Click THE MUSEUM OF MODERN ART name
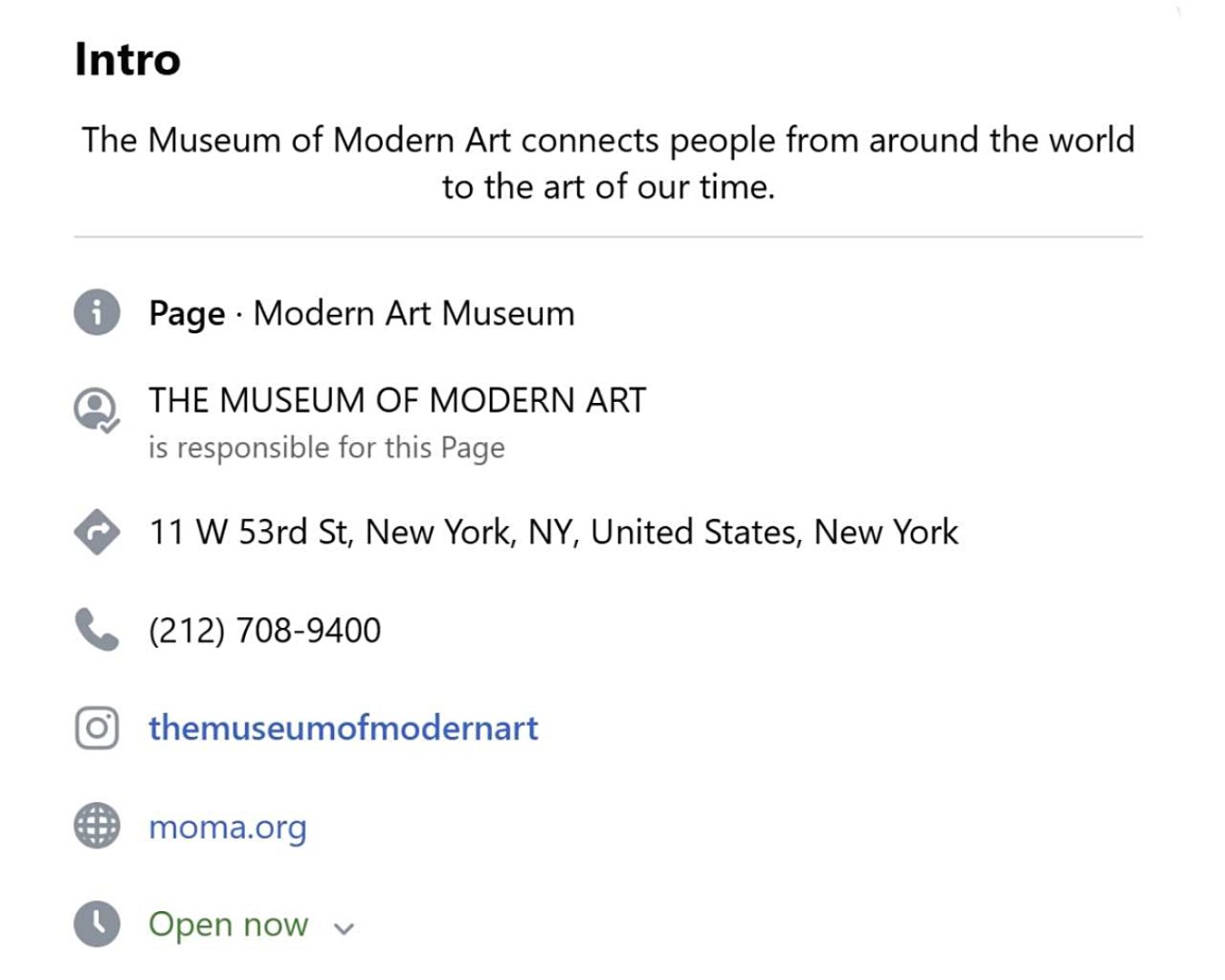Image resolution: width=1225 pixels, height=980 pixels. pyautogui.click(x=397, y=400)
